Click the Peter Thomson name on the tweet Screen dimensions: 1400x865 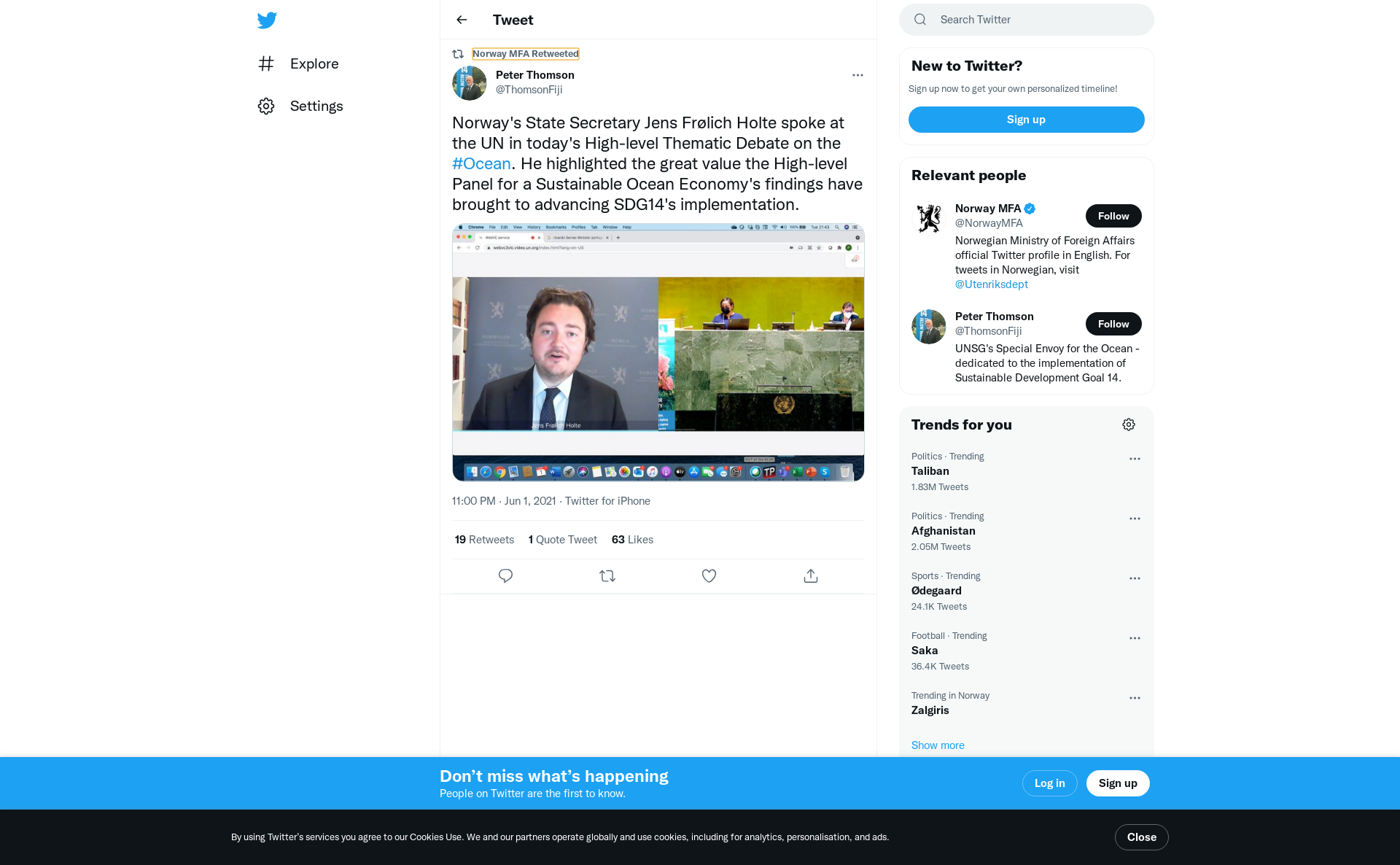click(535, 75)
